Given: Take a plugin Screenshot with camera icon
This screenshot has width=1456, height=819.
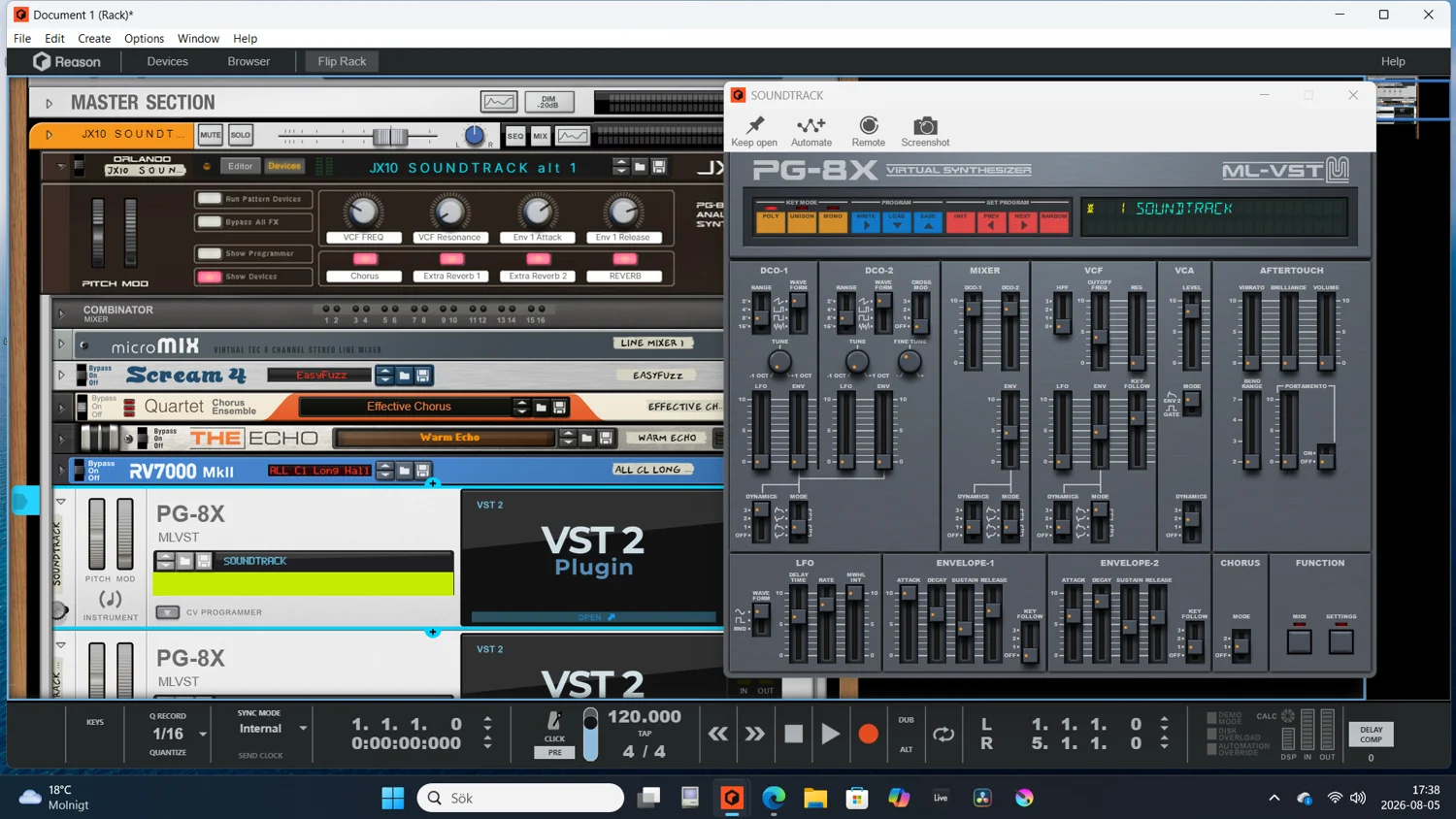Looking at the screenshot, I should click(925, 126).
